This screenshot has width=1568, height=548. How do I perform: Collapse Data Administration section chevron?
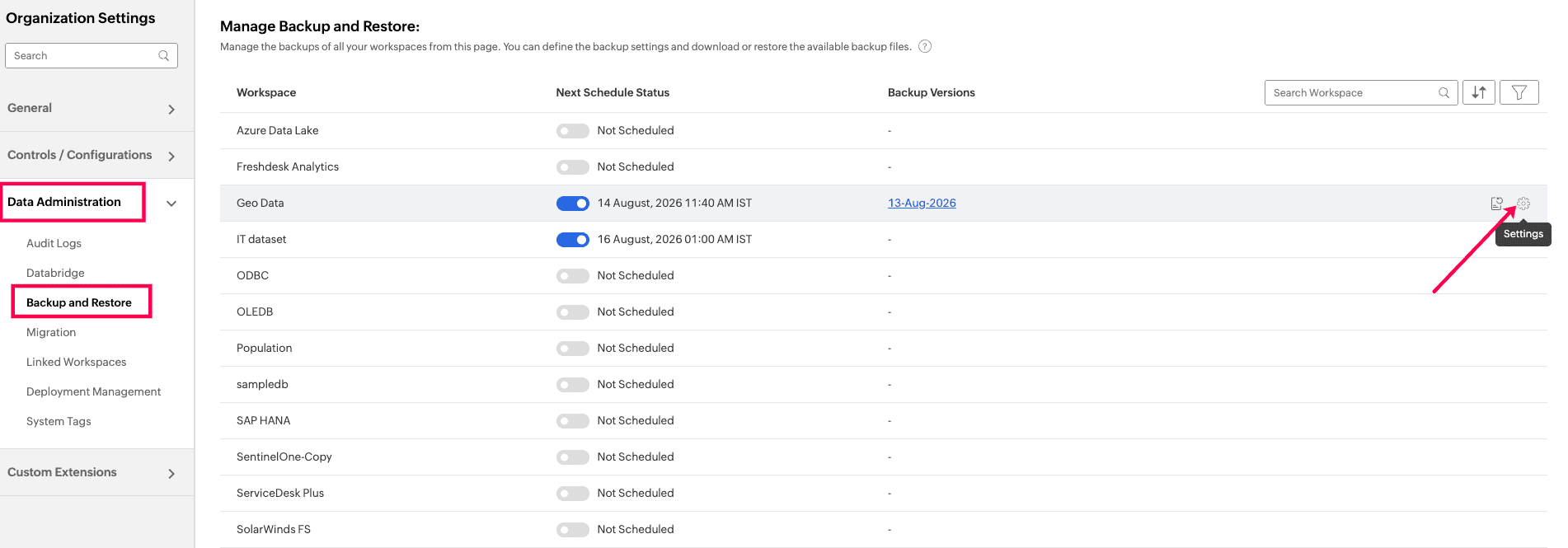(171, 203)
